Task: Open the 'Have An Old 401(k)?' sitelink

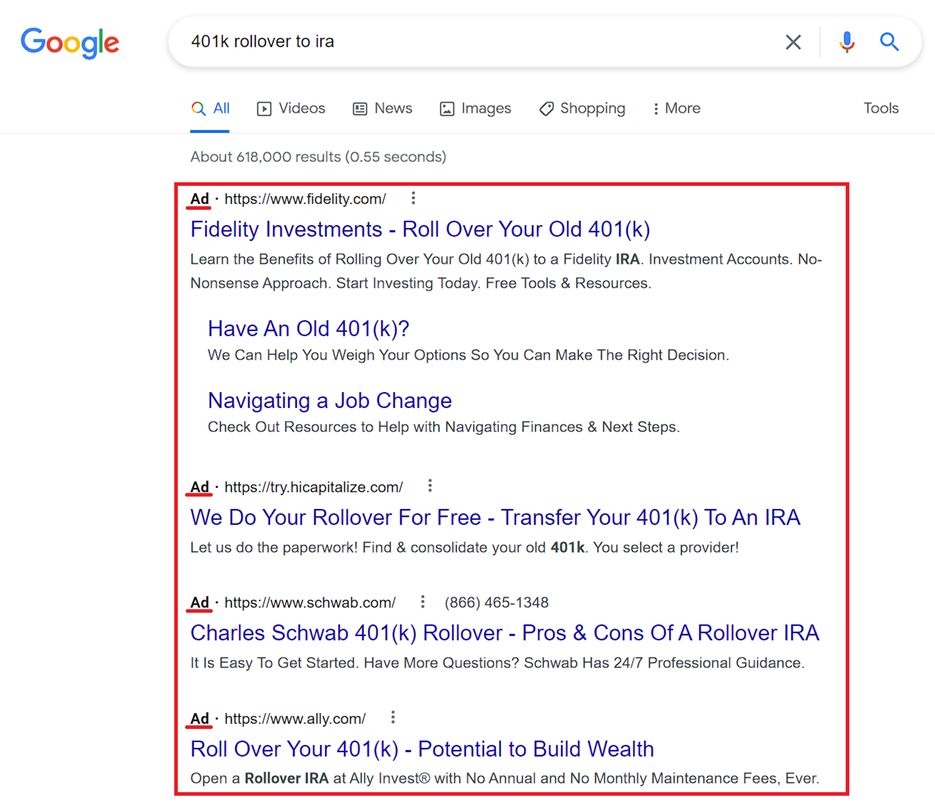Action: coord(308,329)
